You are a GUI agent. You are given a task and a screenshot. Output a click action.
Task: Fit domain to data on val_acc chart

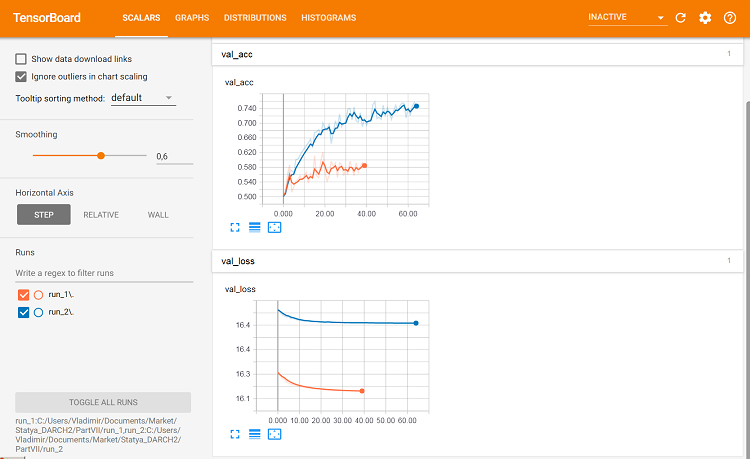click(275, 228)
